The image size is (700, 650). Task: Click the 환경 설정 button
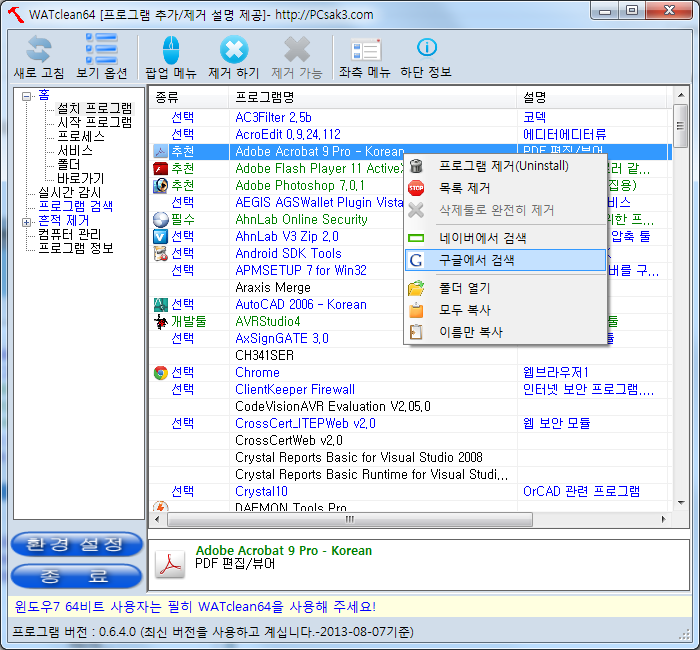[76, 544]
